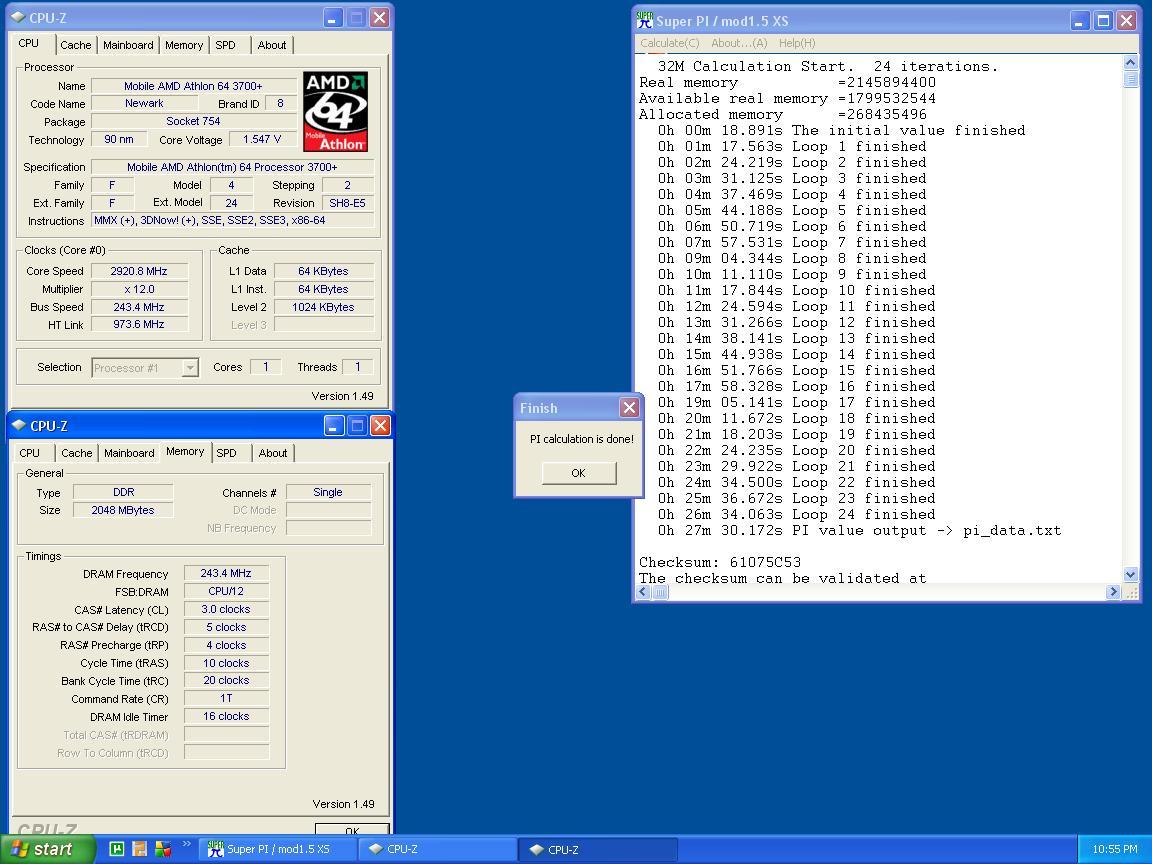1152x864 pixels.
Task: Click the Level 2 cache value 1024 KBytes
Action: coord(323,307)
